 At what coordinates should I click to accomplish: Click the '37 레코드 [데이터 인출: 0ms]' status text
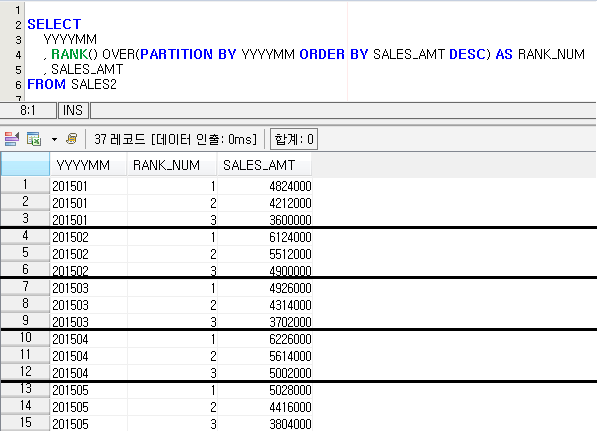(x=175, y=139)
